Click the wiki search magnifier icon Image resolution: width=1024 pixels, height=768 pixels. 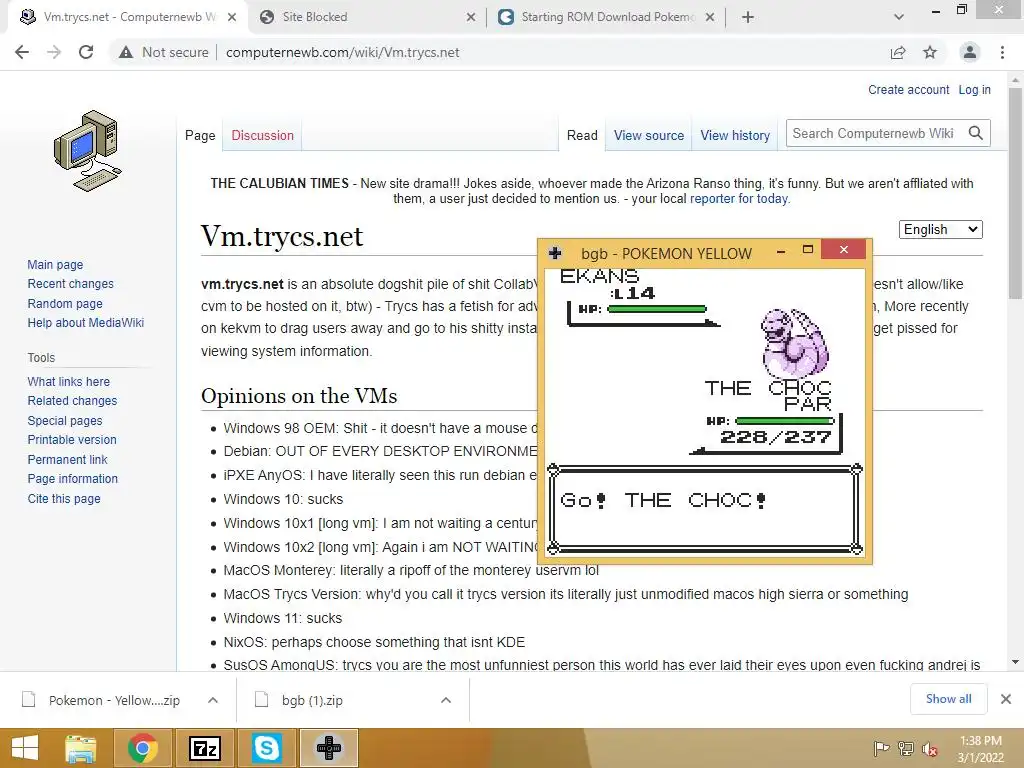pos(976,133)
